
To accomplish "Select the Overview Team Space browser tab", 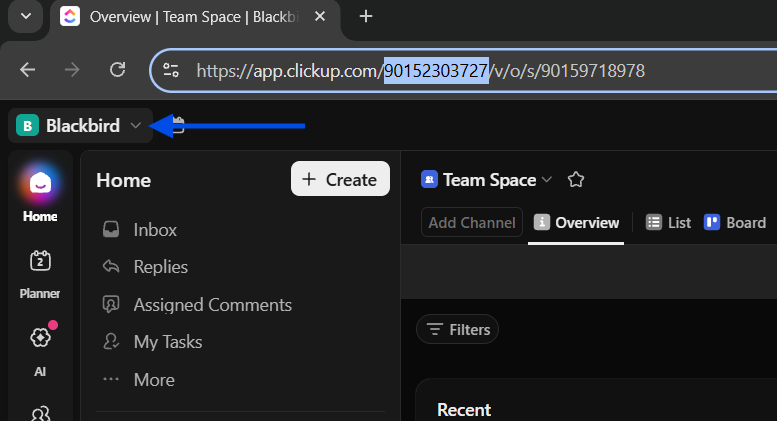I will tap(194, 17).
